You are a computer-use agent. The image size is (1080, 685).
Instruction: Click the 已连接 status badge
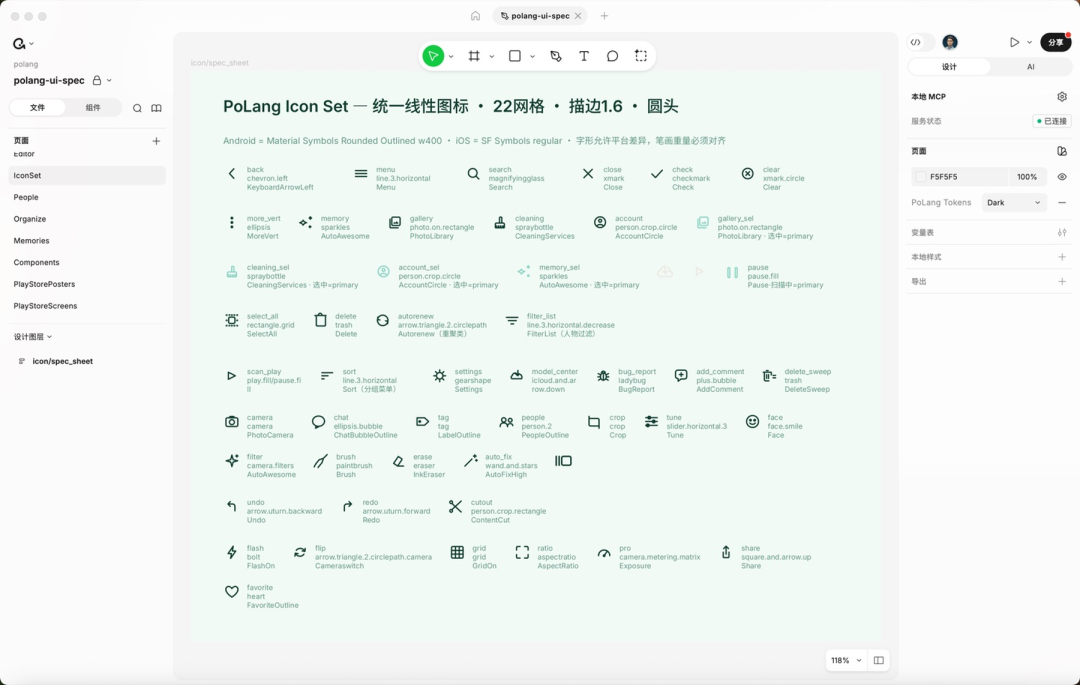(x=1052, y=121)
